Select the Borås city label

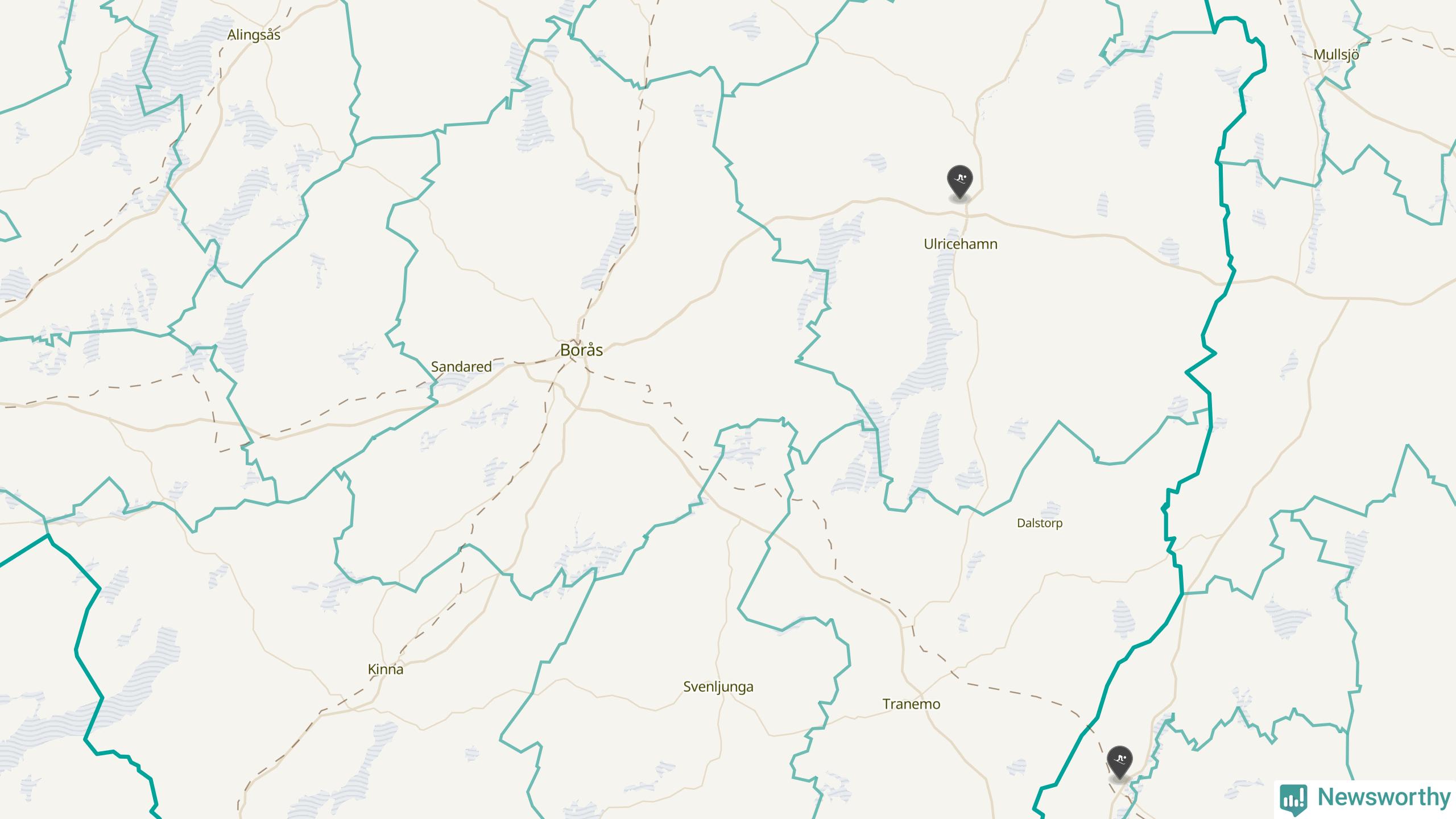tap(581, 350)
